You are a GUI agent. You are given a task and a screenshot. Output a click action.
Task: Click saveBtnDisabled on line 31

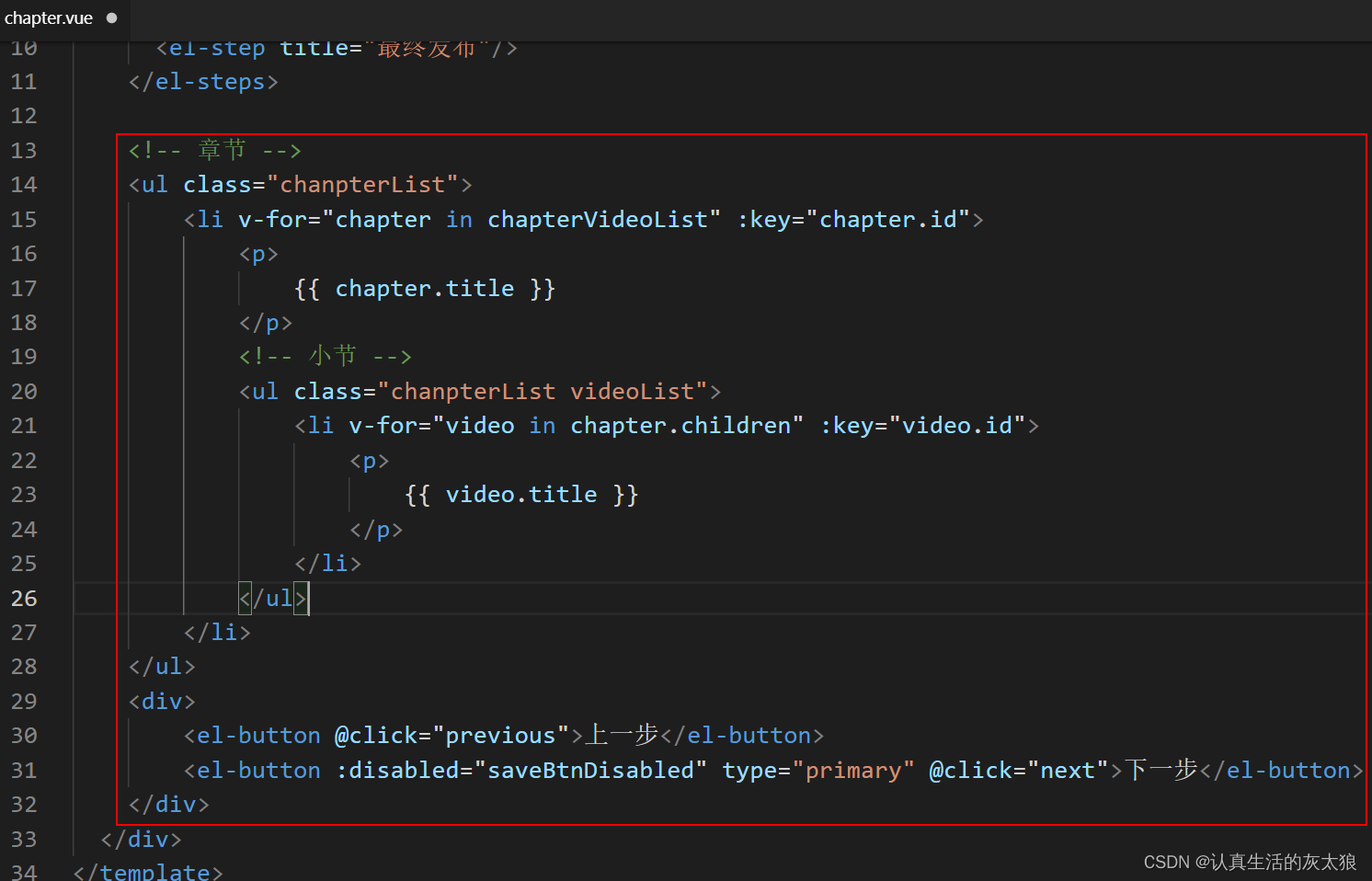click(x=591, y=770)
